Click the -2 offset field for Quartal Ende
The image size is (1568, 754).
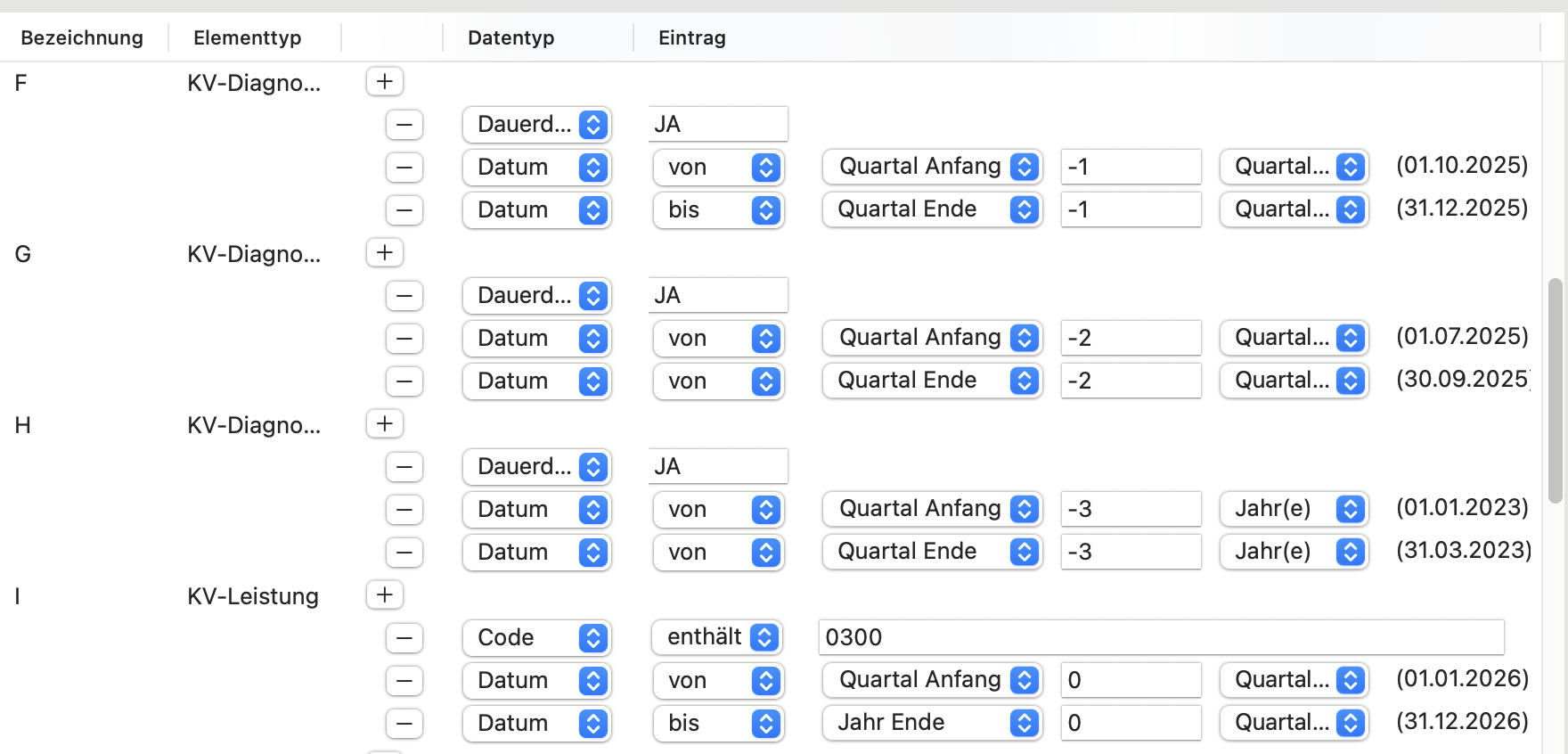point(1131,381)
